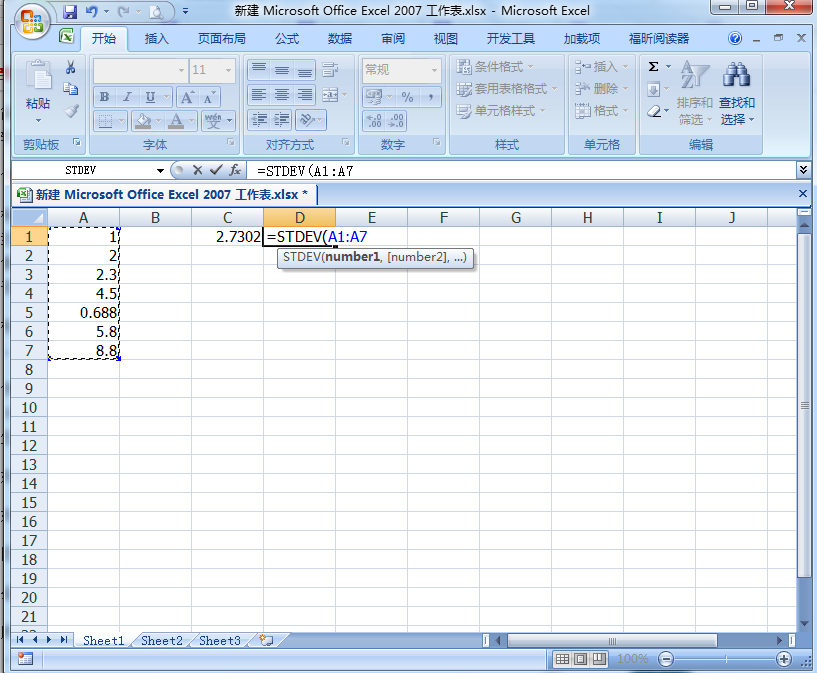The height and width of the screenshot is (673, 817).
Task: Activate the Format Painter brush
Action: pyautogui.click(x=70, y=110)
